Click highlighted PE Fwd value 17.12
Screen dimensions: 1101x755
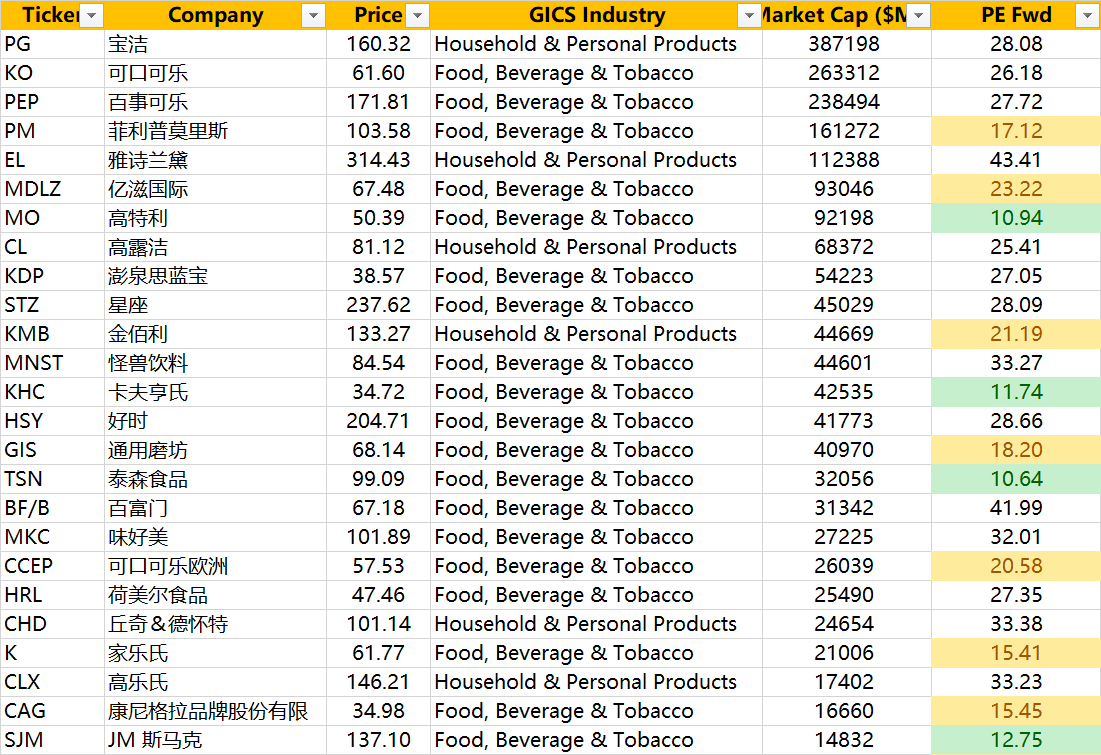tap(1016, 131)
